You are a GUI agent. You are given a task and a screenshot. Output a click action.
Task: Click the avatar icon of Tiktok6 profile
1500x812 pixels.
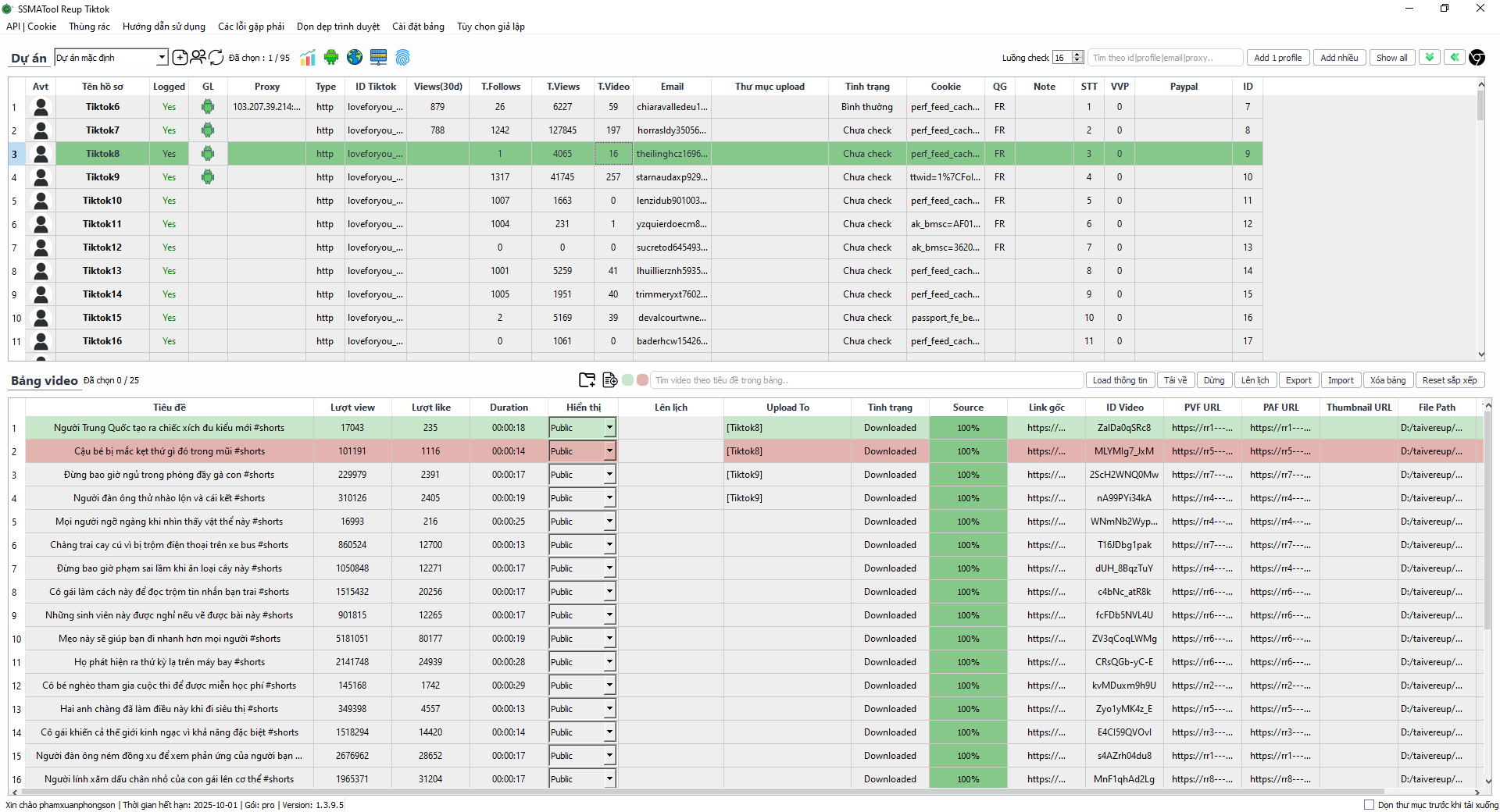click(x=41, y=107)
